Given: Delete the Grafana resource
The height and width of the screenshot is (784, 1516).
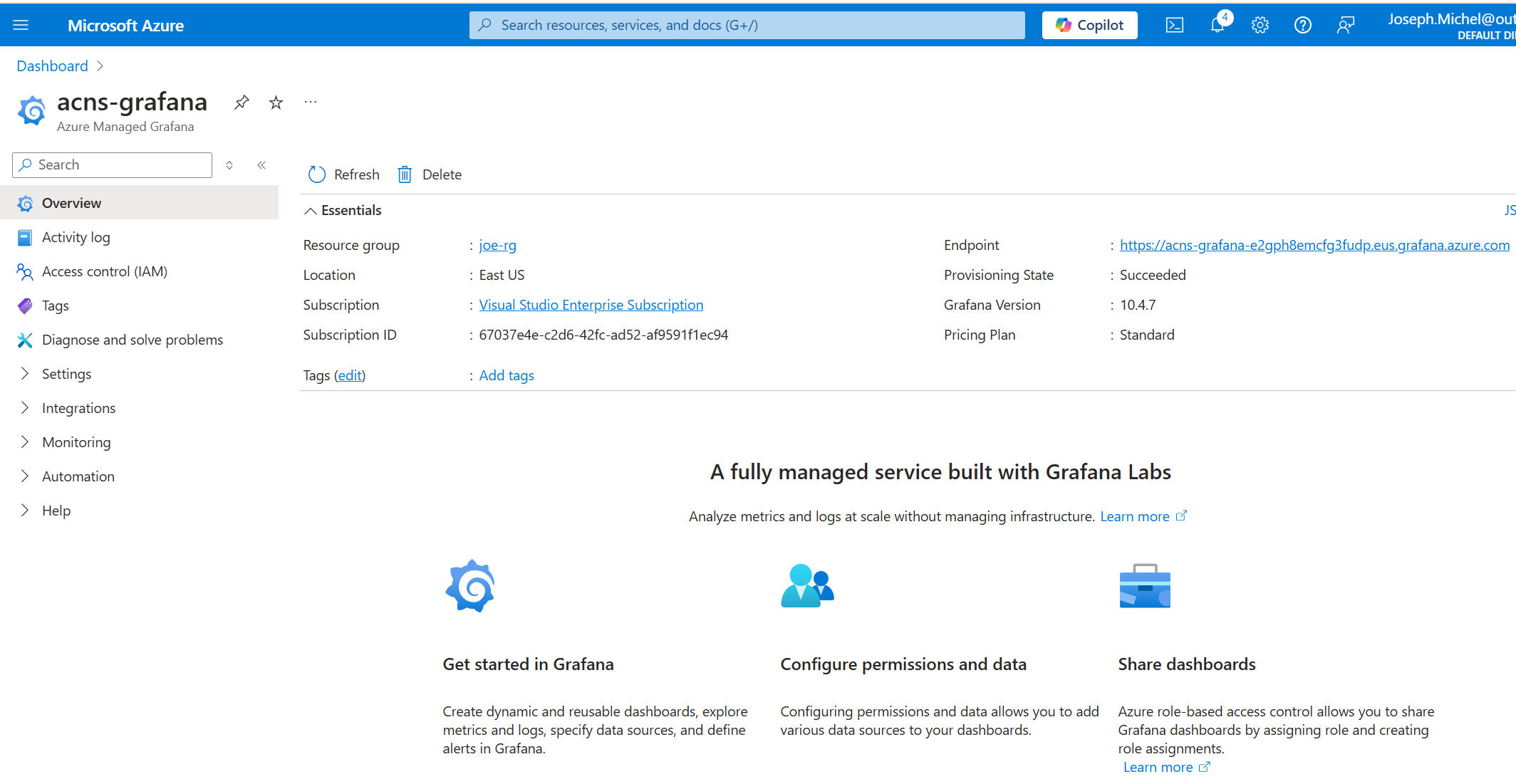Looking at the screenshot, I should (x=430, y=174).
